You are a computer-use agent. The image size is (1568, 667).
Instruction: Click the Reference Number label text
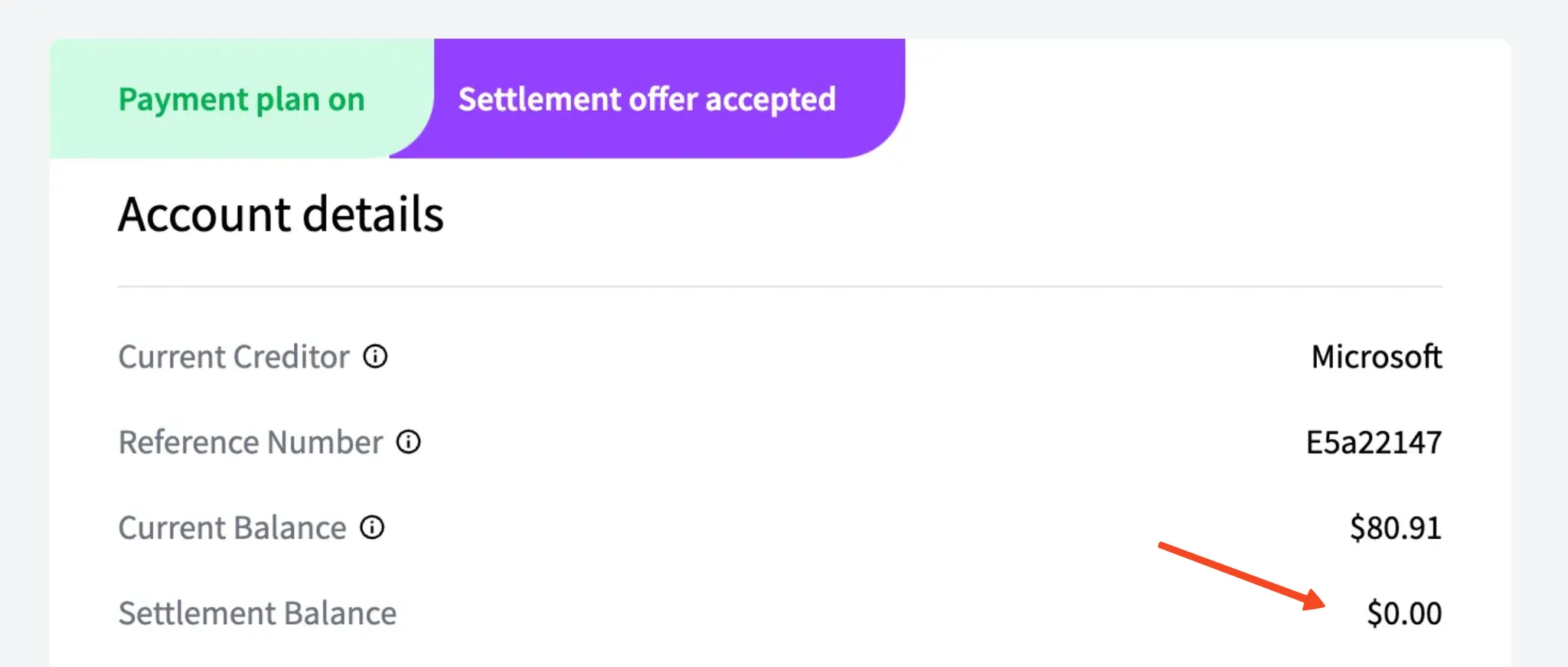pos(250,443)
